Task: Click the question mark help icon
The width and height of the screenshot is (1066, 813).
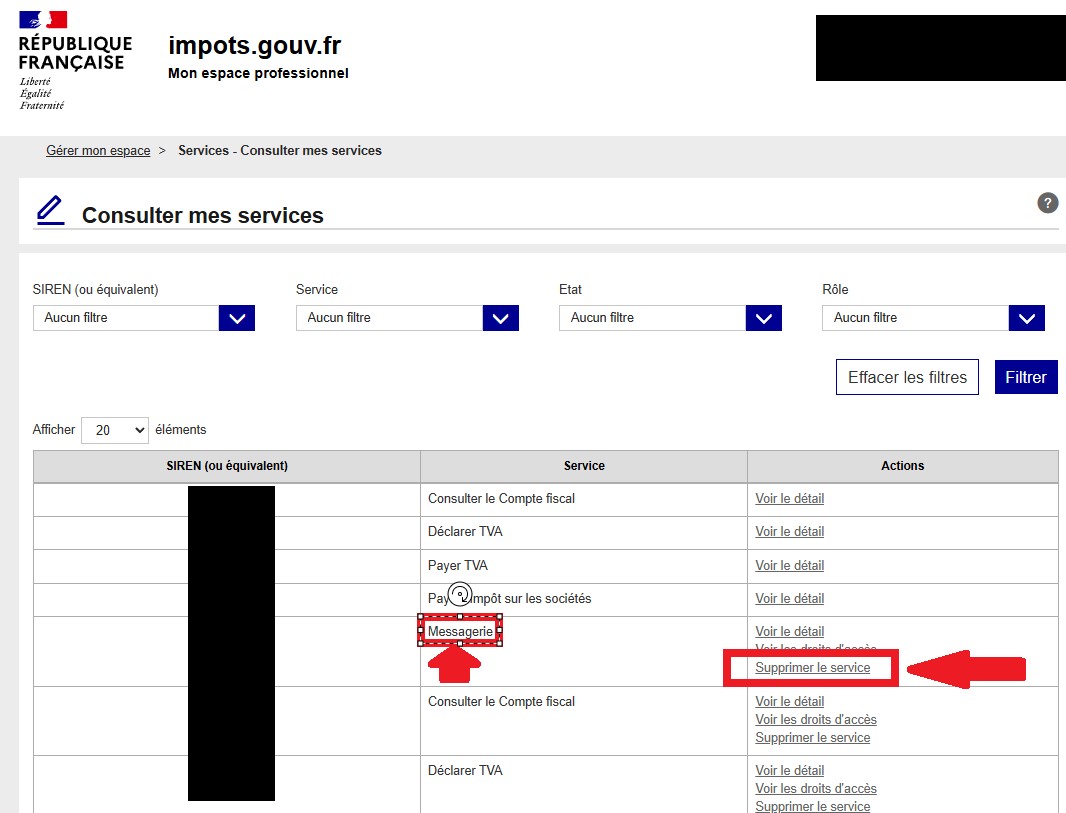Action: pyautogui.click(x=1047, y=202)
